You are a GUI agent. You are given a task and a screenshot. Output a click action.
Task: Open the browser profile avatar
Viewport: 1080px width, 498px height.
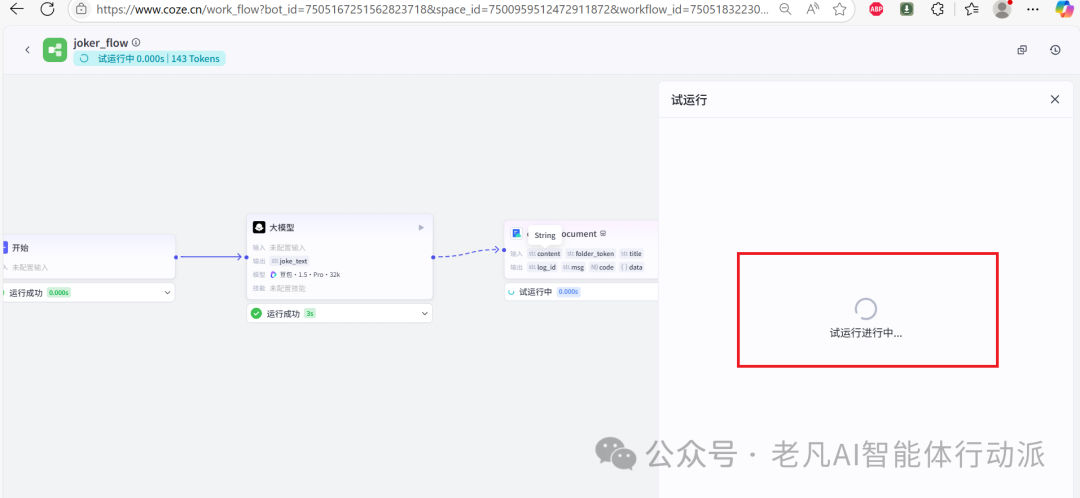[1002, 9]
